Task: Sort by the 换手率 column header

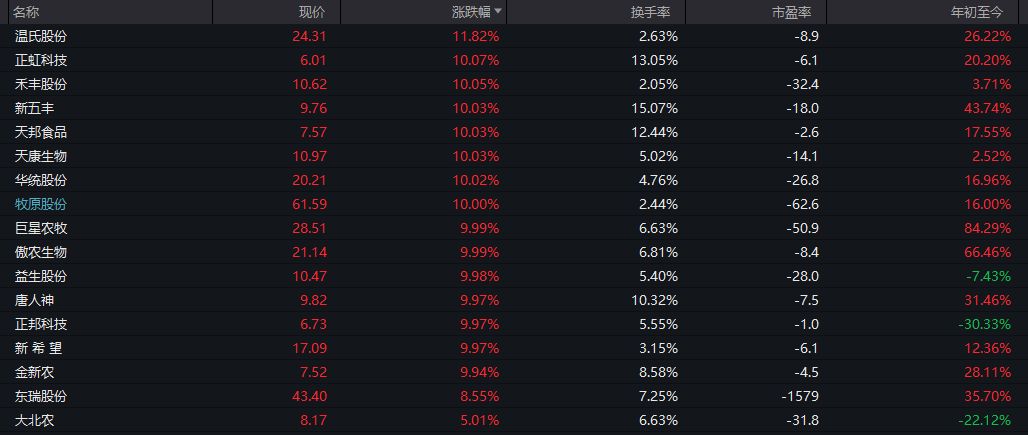Action: (x=657, y=12)
